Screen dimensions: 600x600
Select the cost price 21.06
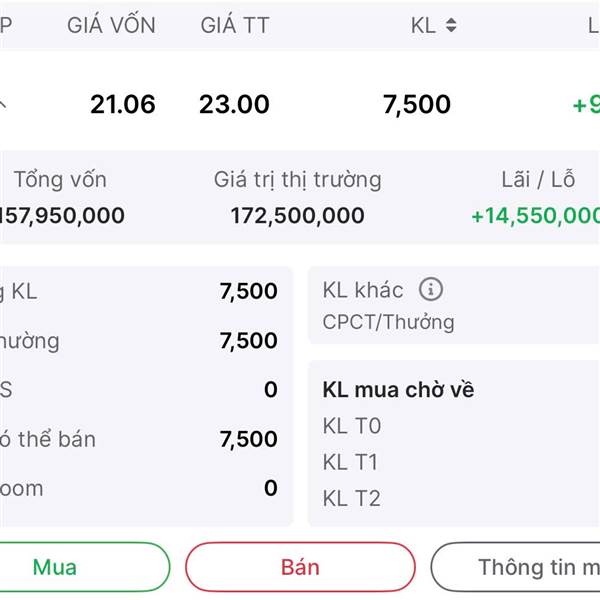122,104
